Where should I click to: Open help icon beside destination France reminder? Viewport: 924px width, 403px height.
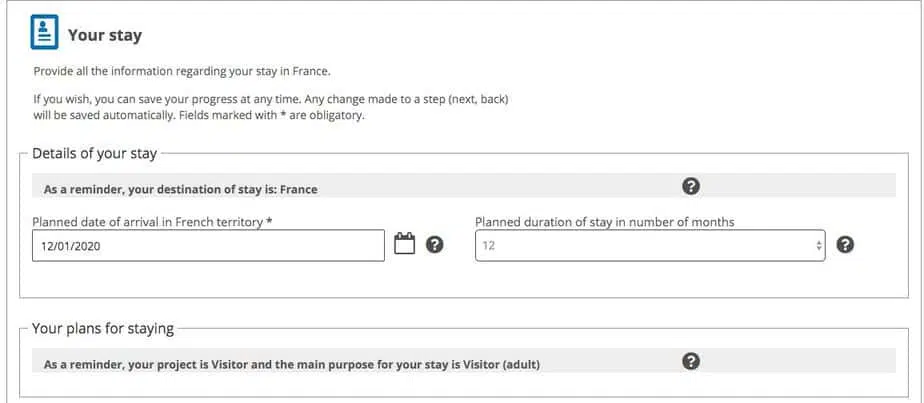(691, 187)
